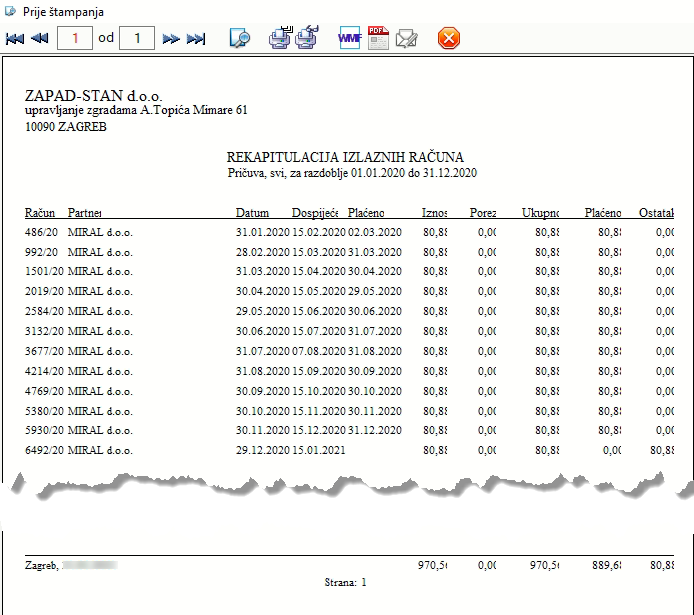Select invoice number 5930/20
The height and width of the screenshot is (615, 694).
pyautogui.click(x=44, y=430)
